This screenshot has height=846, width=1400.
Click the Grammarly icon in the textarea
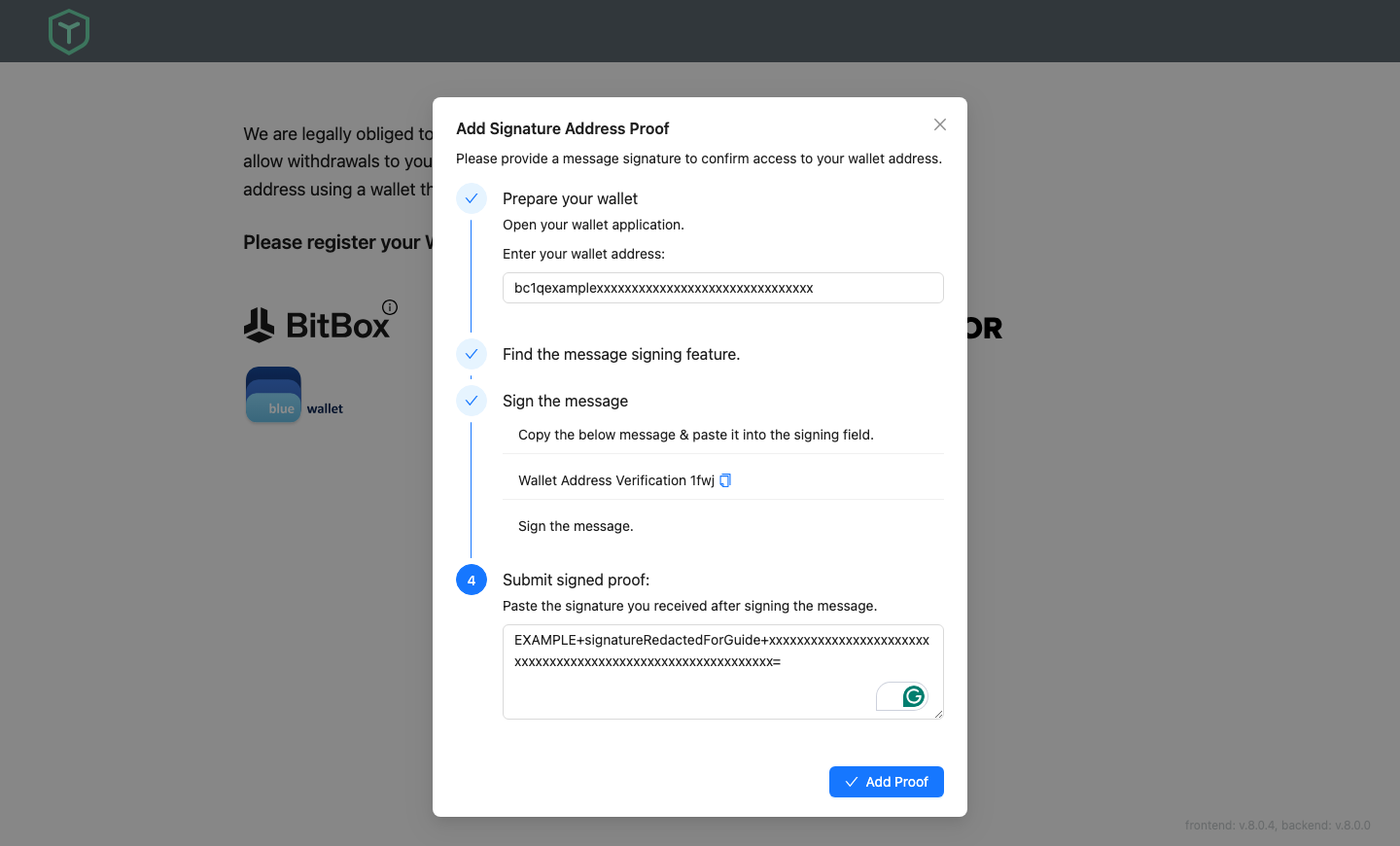[x=913, y=696]
